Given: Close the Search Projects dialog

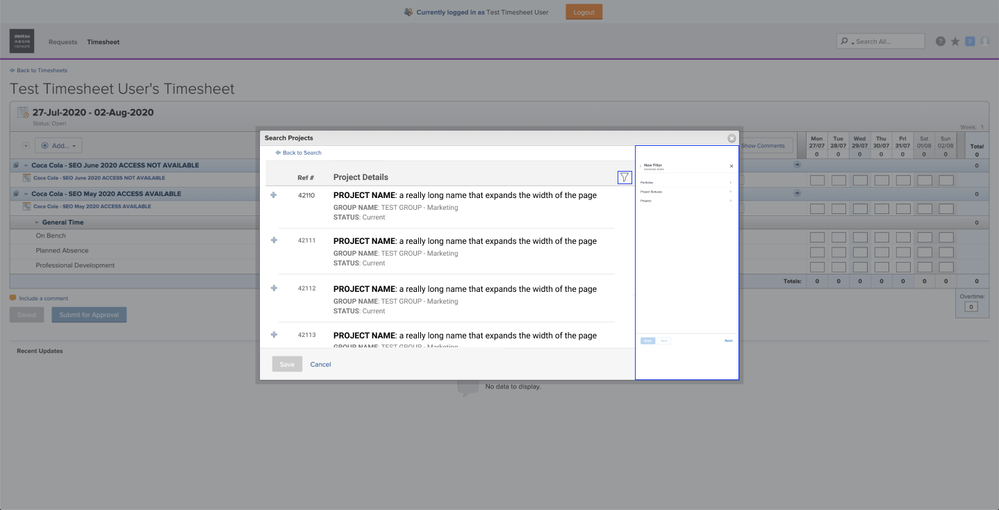Looking at the screenshot, I should [731, 138].
